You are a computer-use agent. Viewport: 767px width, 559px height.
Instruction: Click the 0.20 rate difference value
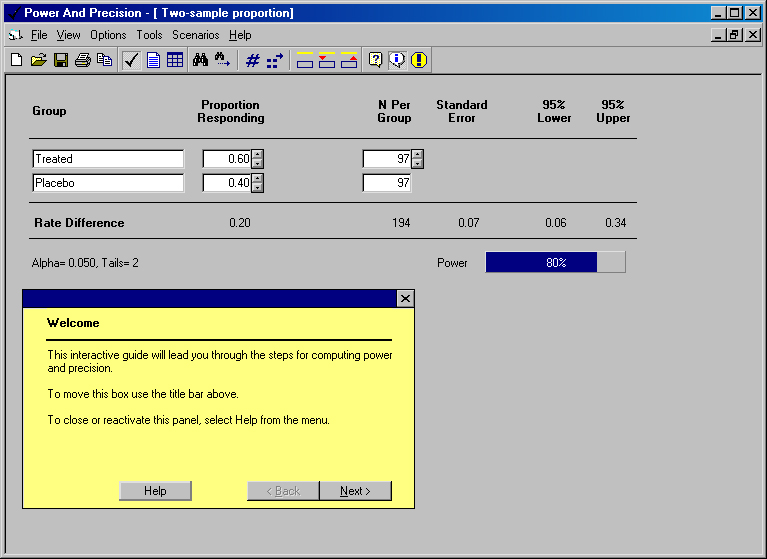click(240, 223)
